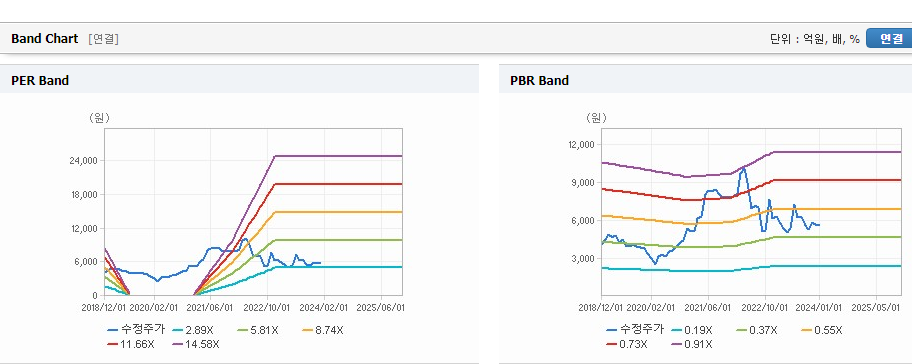Image resolution: width=912 pixels, height=364 pixels.
Task: Toggle the 14.58X legend entry
Action: (195, 344)
